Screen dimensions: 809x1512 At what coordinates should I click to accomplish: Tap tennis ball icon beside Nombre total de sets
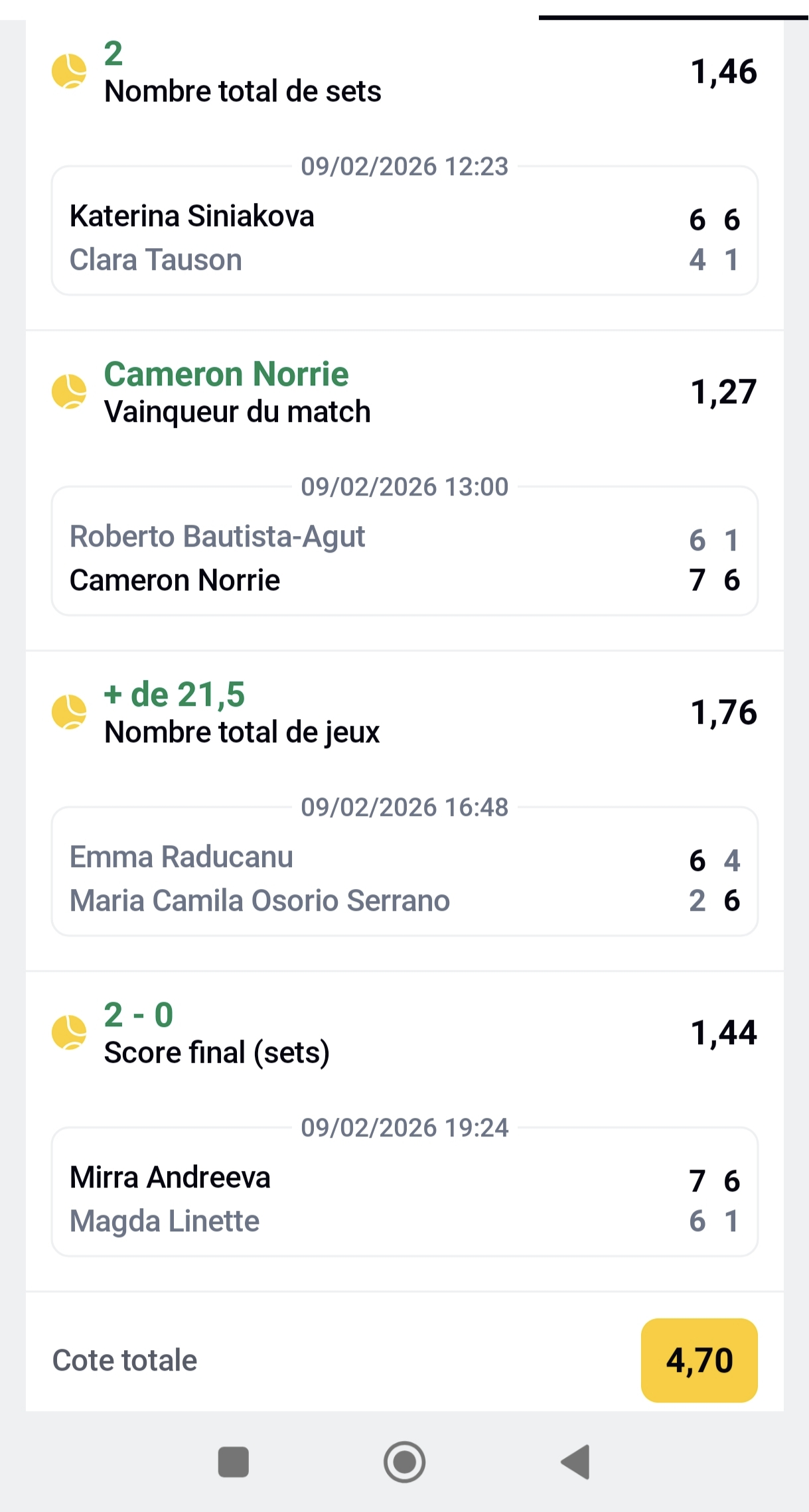click(69, 71)
